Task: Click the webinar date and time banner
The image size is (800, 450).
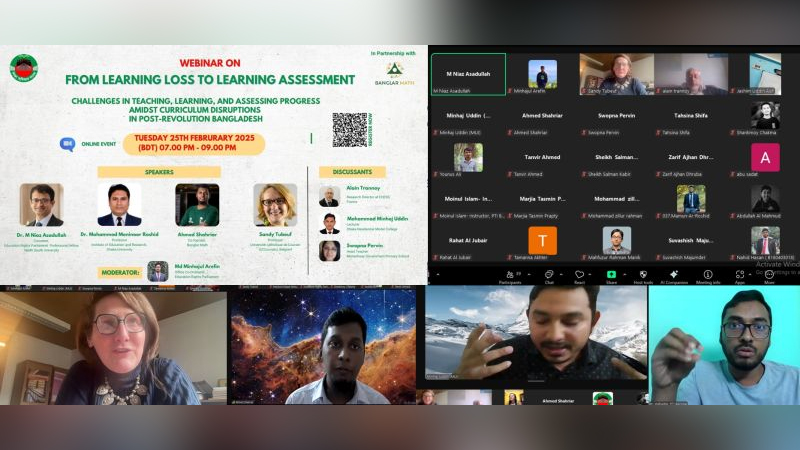Action: [x=194, y=143]
